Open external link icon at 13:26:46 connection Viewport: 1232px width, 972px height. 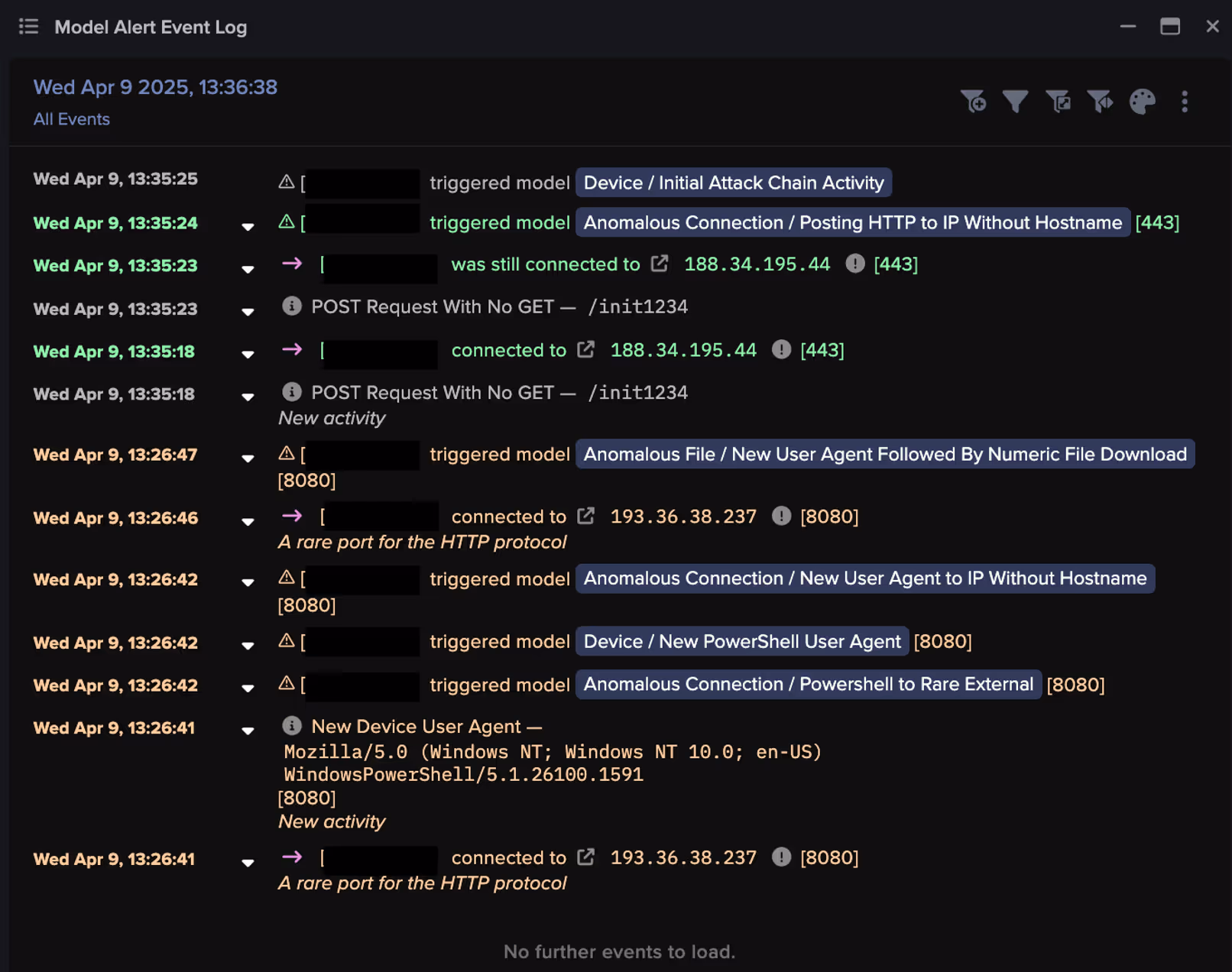[x=586, y=516]
